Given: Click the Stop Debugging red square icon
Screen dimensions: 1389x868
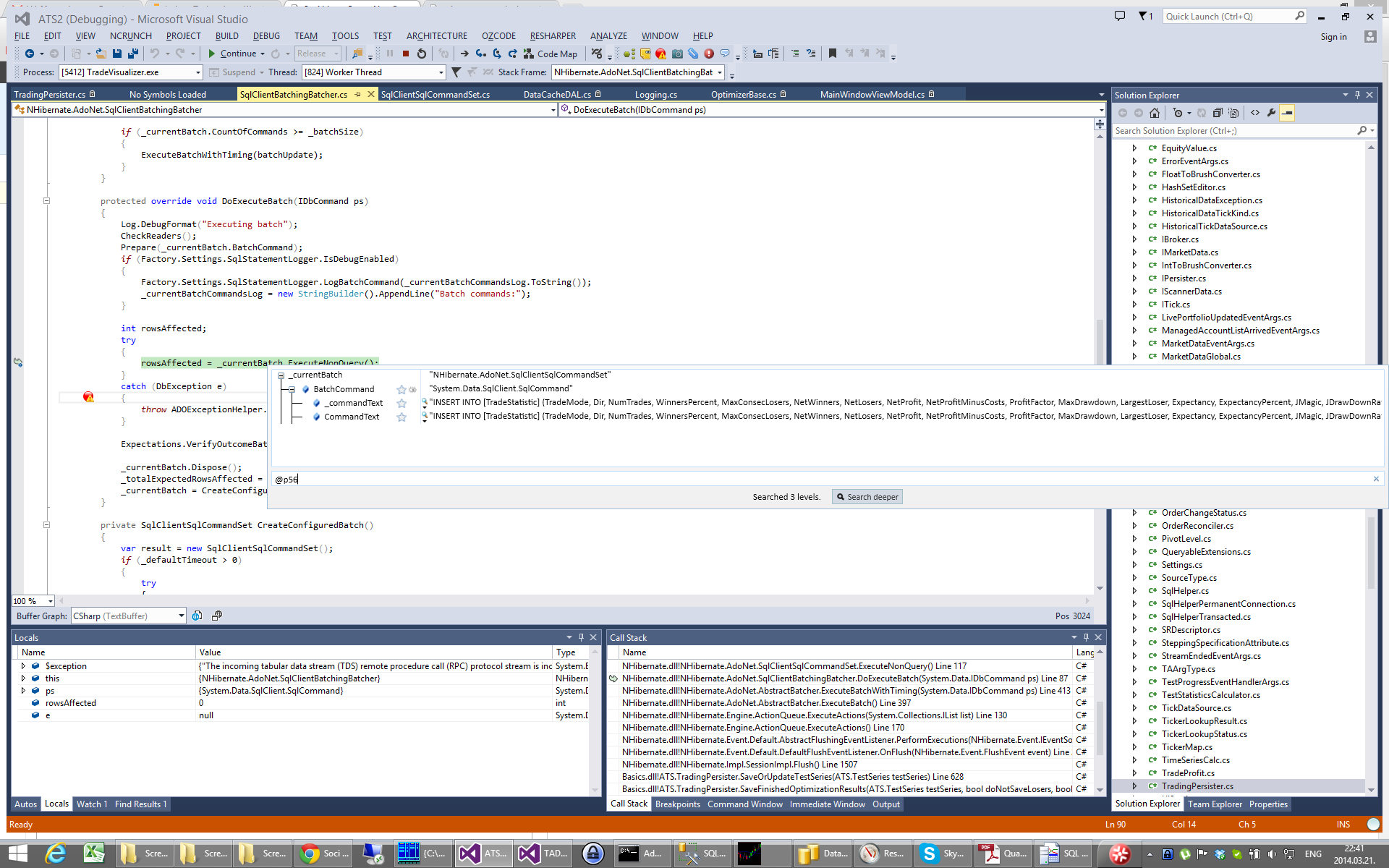Looking at the screenshot, I should (x=406, y=54).
